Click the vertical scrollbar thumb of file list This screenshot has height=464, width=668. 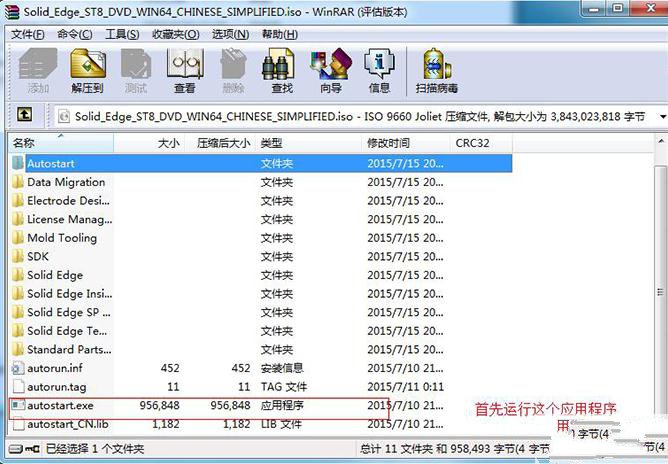click(x=661, y=292)
